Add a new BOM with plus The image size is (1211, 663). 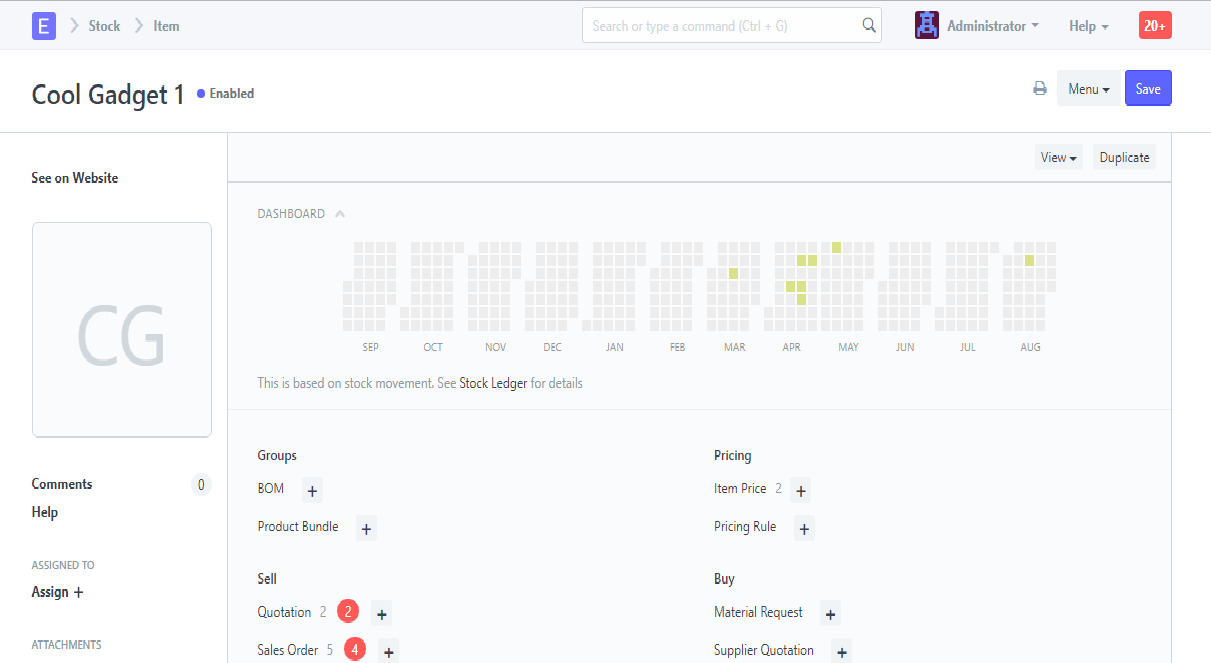tap(312, 490)
